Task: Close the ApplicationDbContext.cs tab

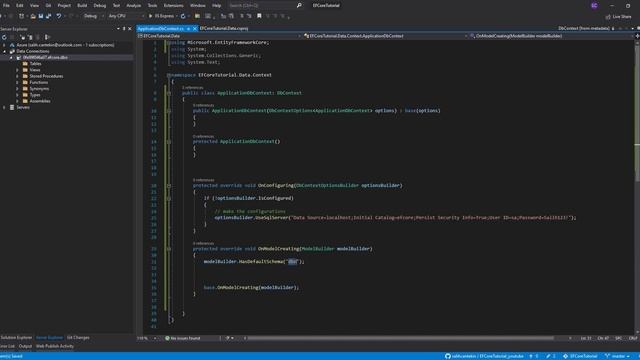Action: [194, 29]
